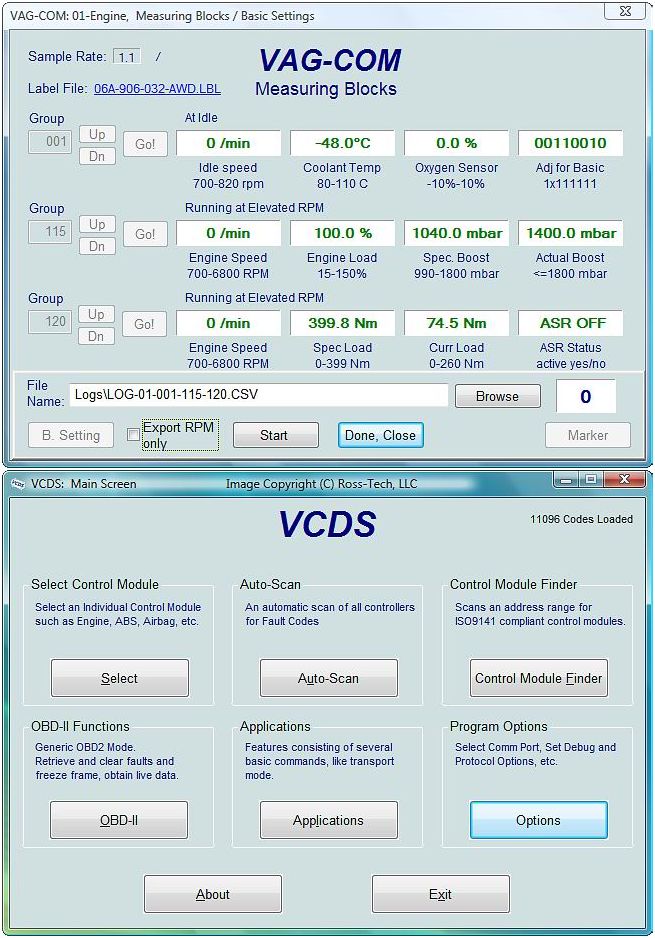This screenshot has width=655, height=938.
Task: Click the Sample Rate value box
Action: [127, 57]
